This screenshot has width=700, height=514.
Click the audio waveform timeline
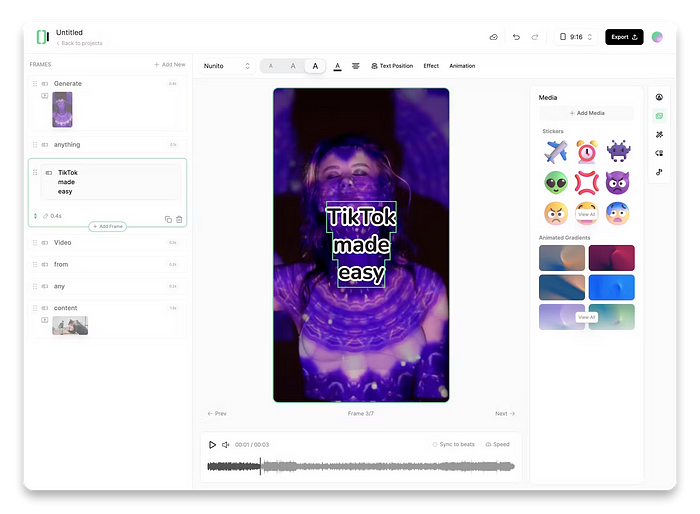(361, 466)
